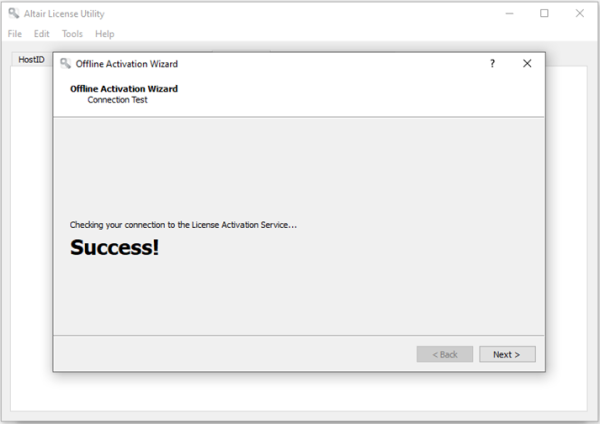Switch to the HostID tab
Screen dimensions: 600x424
(32, 59)
